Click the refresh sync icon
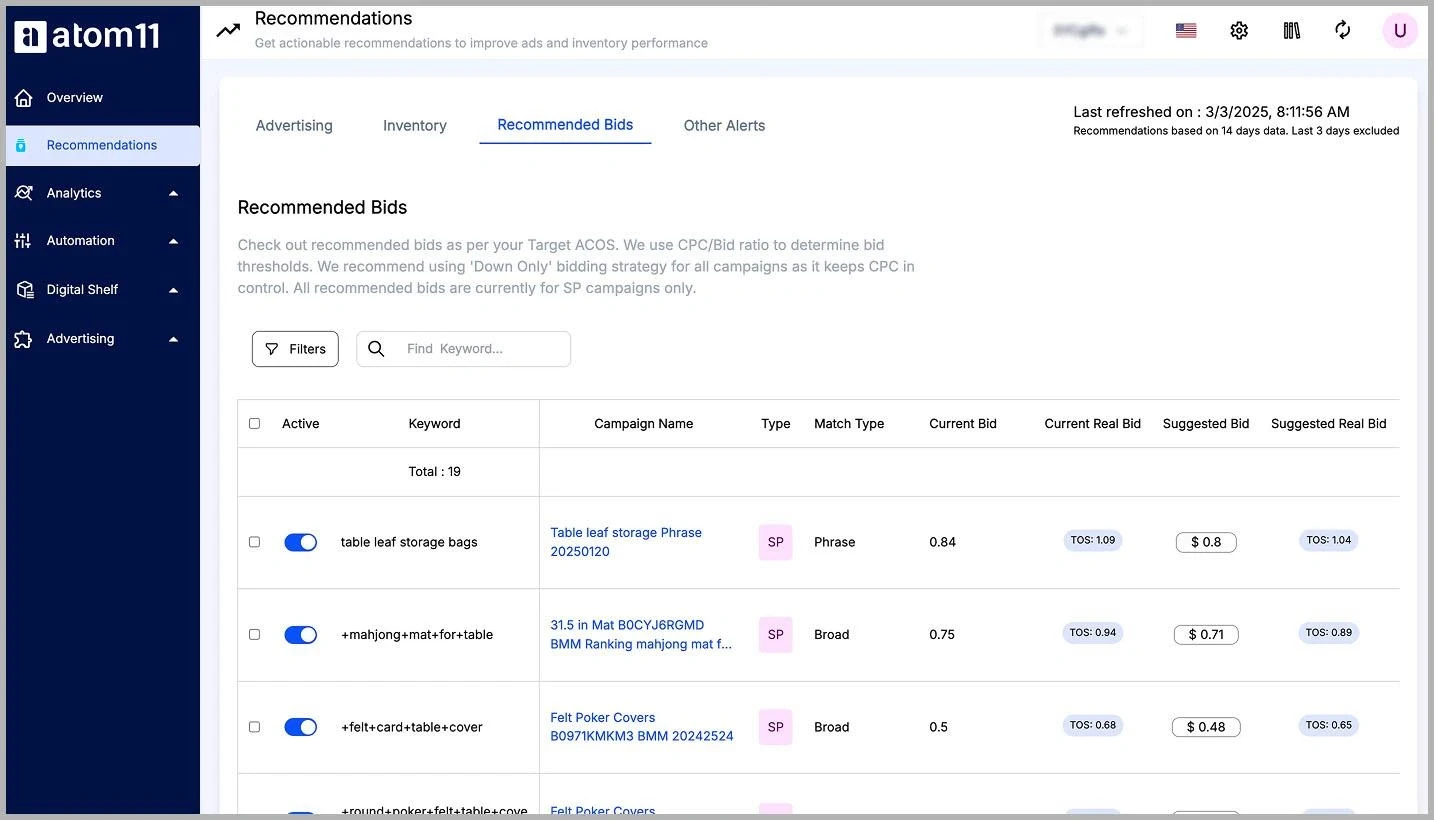 1343,30
